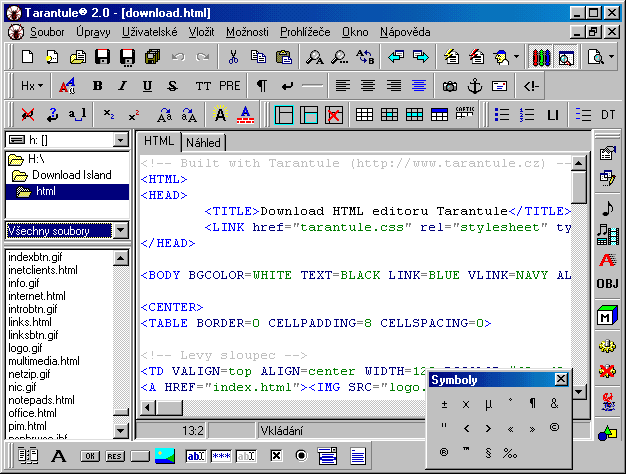Toggle the colored books panel button
The height and width of the screenshot is (474, 626).
541,57
